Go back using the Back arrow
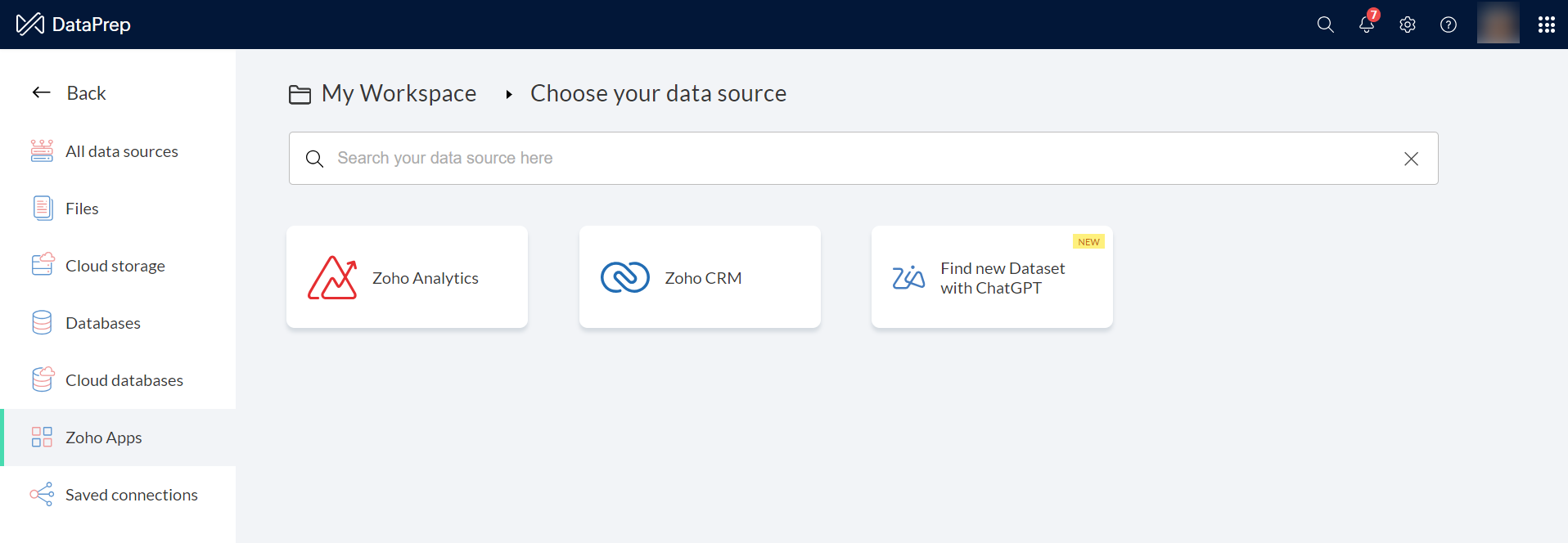1568x543 pixels. (x=70, y=93)
